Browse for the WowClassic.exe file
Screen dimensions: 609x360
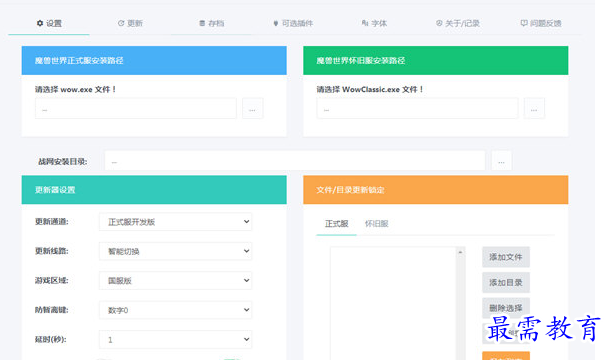pos(534,108)
